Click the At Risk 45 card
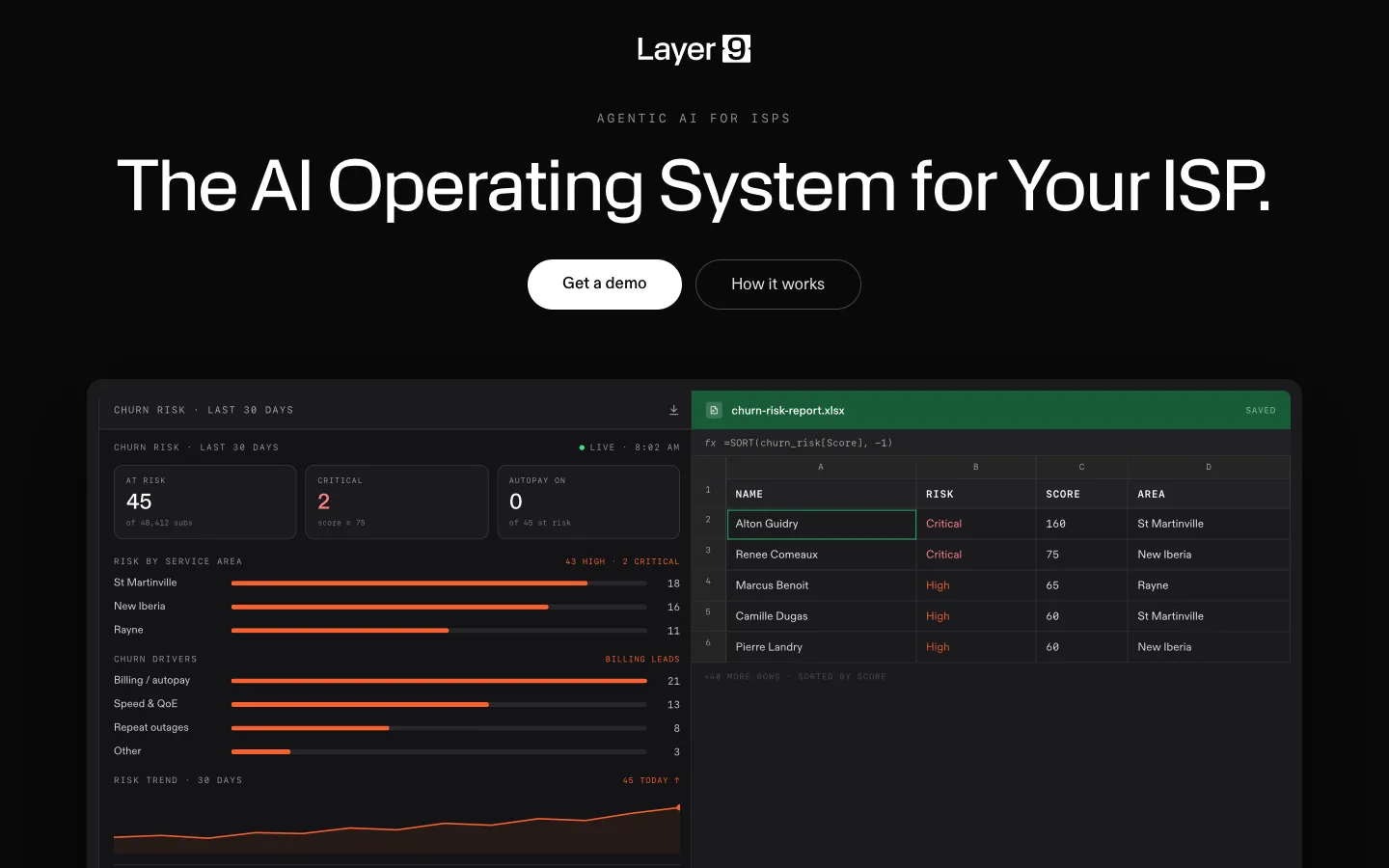 tap(204, 502)
